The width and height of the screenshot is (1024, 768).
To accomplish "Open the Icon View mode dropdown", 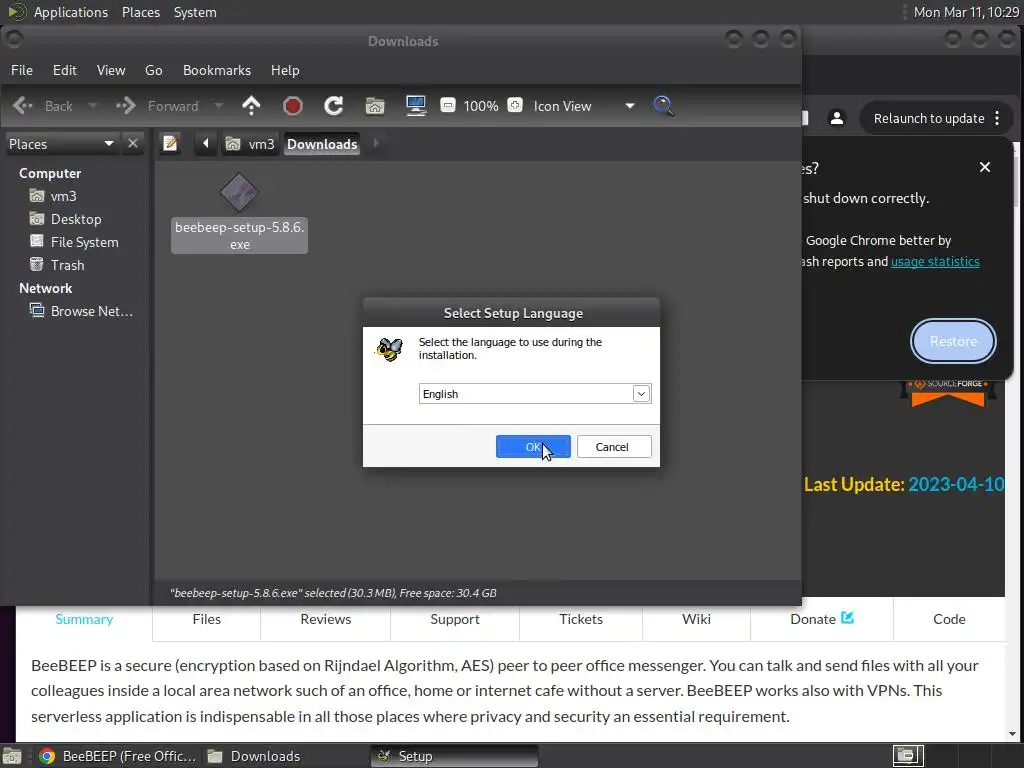I will (x=584, y=106).
